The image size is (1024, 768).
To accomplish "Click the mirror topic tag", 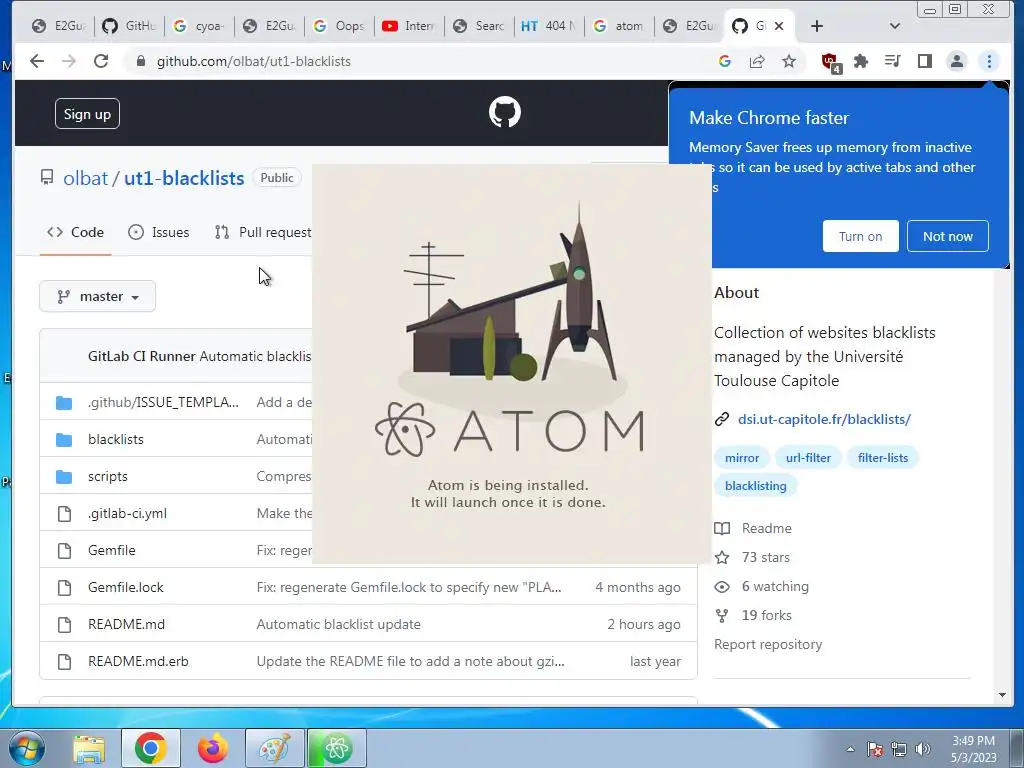I will (x=742, y=458).
